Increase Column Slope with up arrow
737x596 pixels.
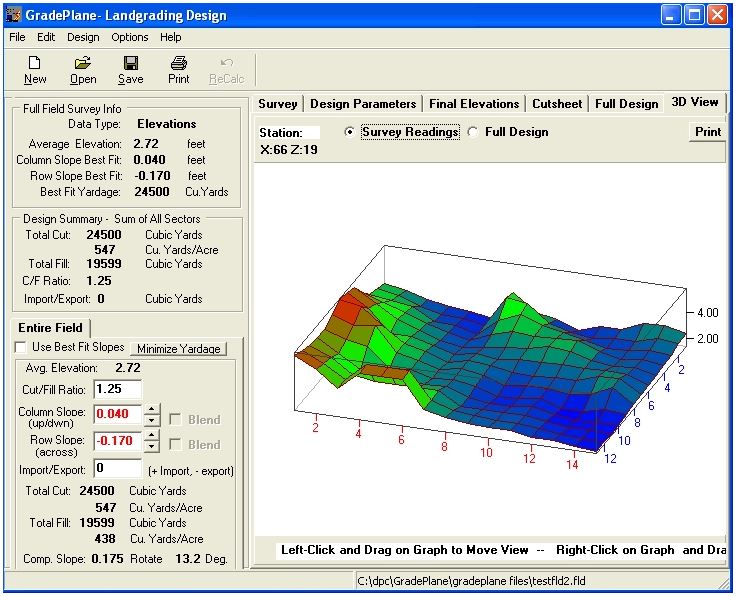pyautogui.click(x=151, y=408)
